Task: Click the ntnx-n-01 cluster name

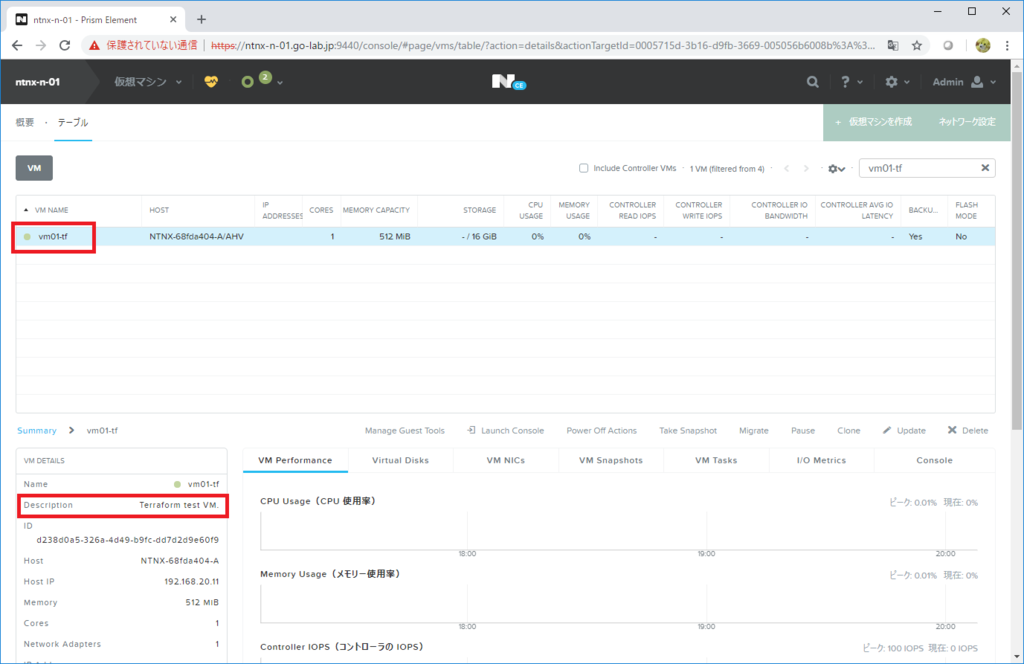Action: pyautogui.click(x=38, y=82)
